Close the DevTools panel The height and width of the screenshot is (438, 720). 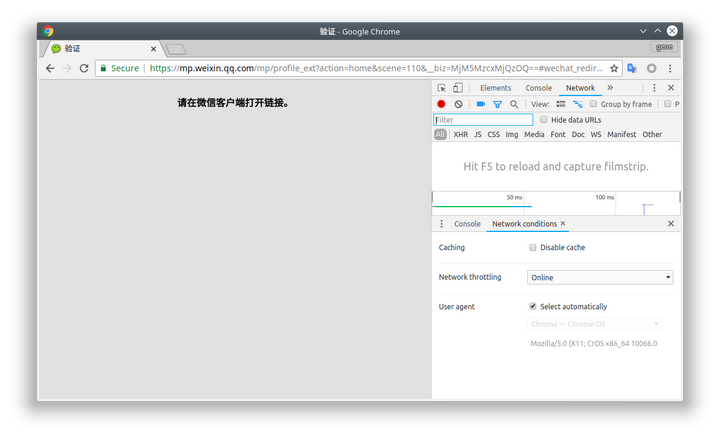(x=671, y=88)
